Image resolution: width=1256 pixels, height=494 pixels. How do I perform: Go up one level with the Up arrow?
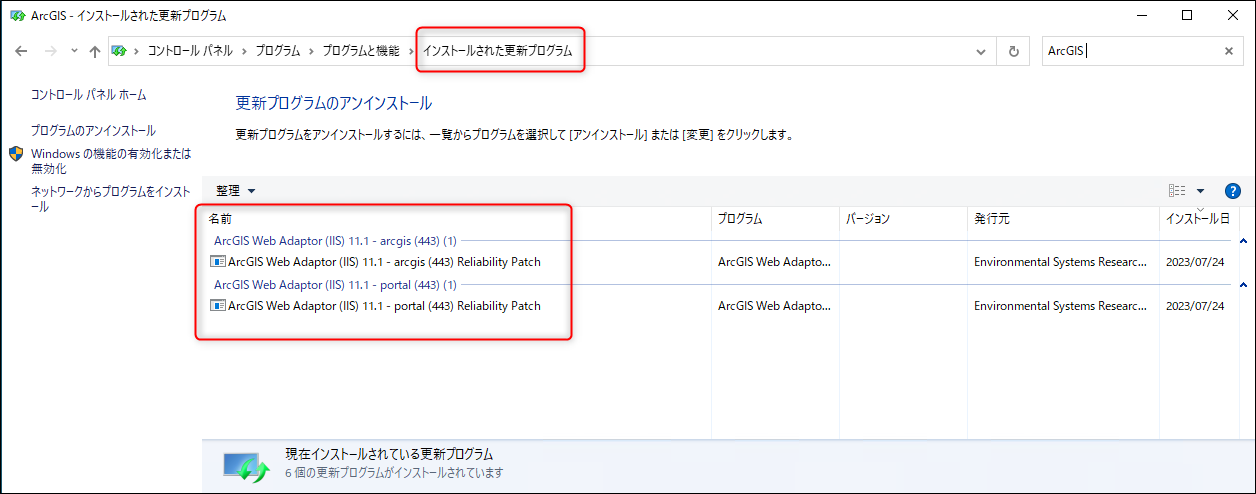[95, 51]
